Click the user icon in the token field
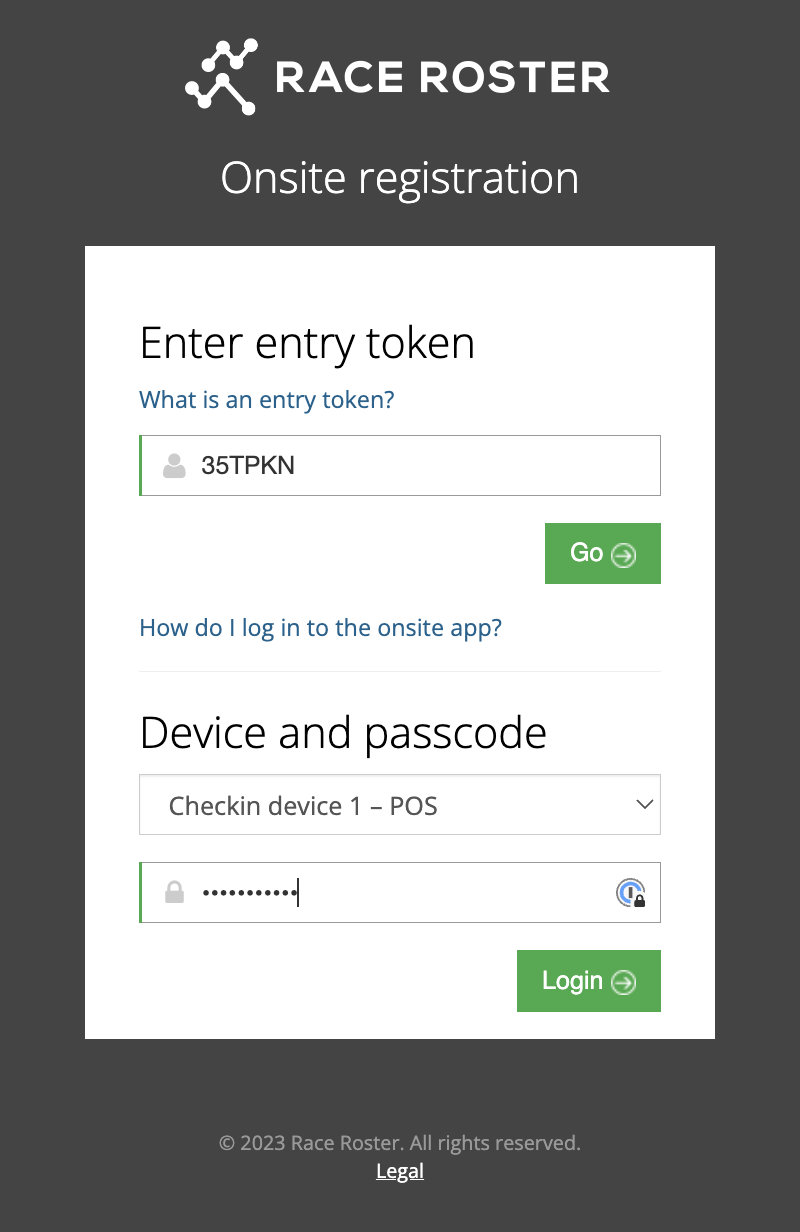 tap(174, 466)
